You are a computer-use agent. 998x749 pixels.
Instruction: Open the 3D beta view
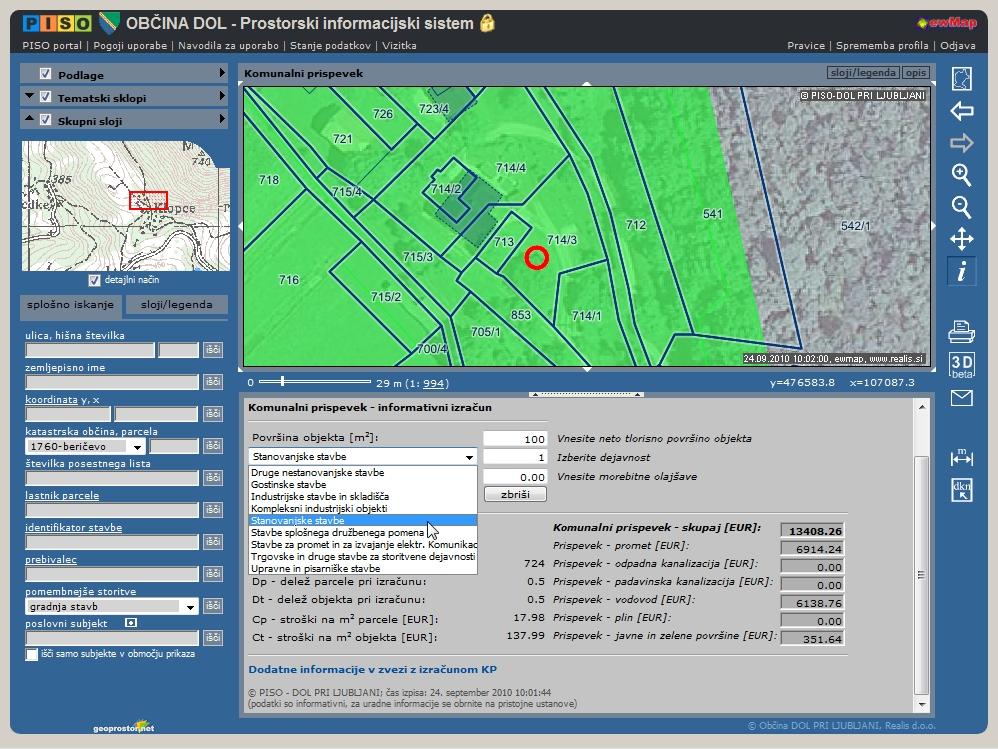[x=961, y=364]
